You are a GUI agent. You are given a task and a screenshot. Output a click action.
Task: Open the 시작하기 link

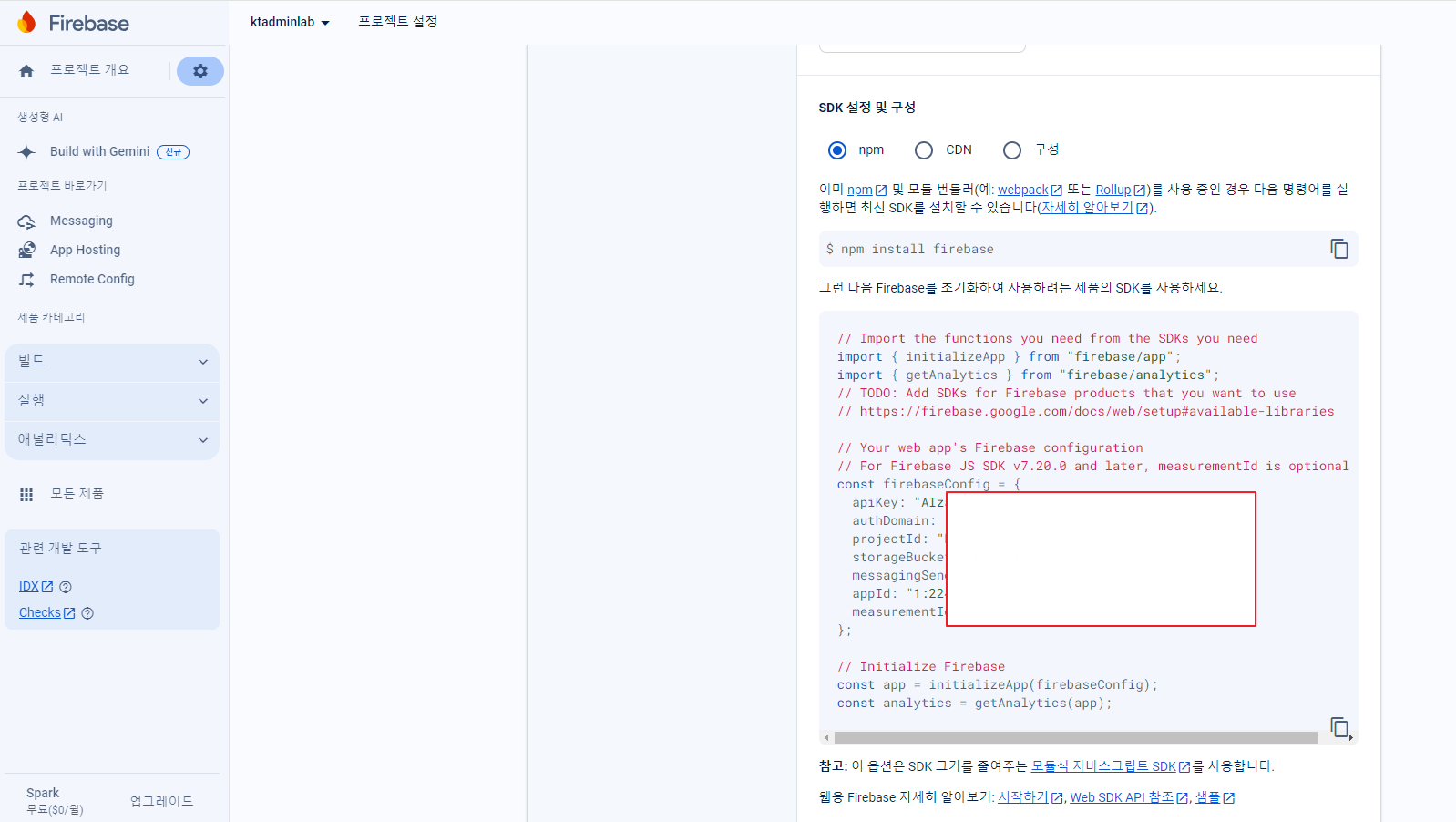(1030, 797)
